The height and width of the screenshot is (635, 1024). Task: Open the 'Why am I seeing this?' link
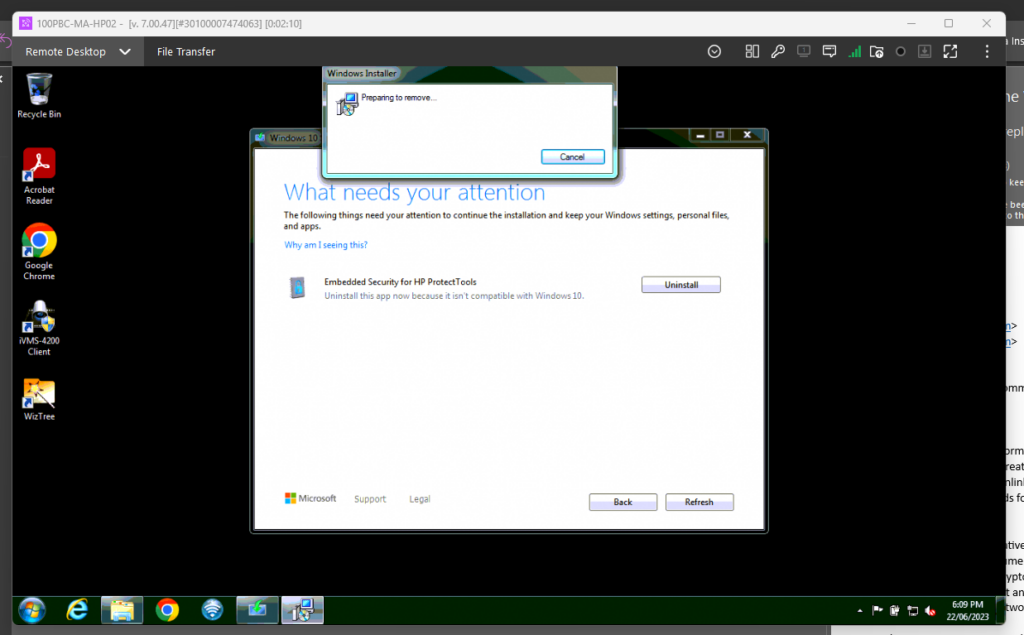[x=325, y=245]
